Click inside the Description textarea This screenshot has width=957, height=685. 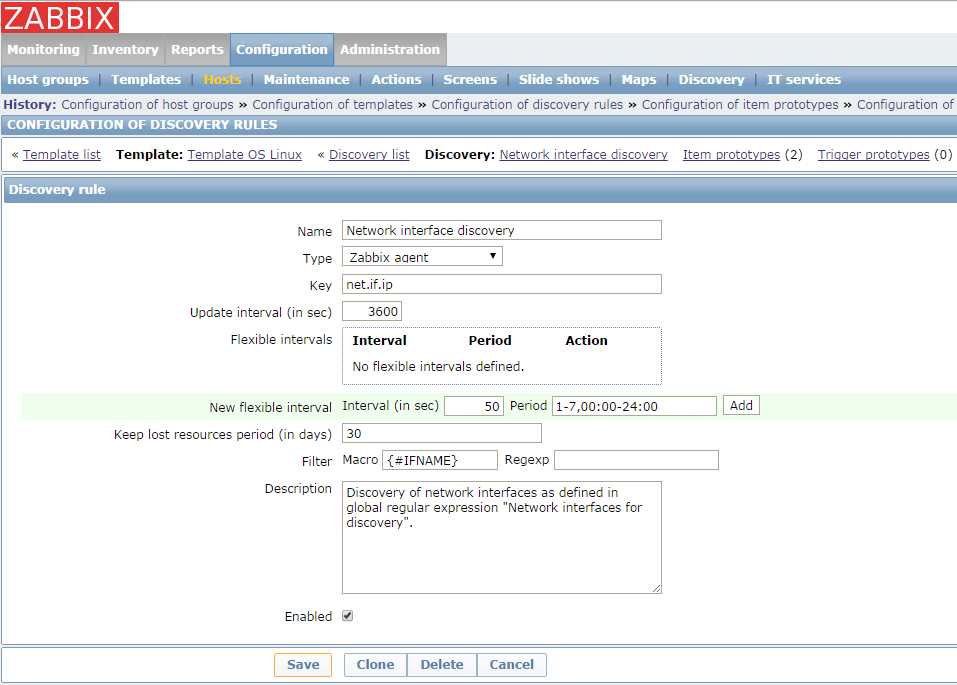(502, 537)
